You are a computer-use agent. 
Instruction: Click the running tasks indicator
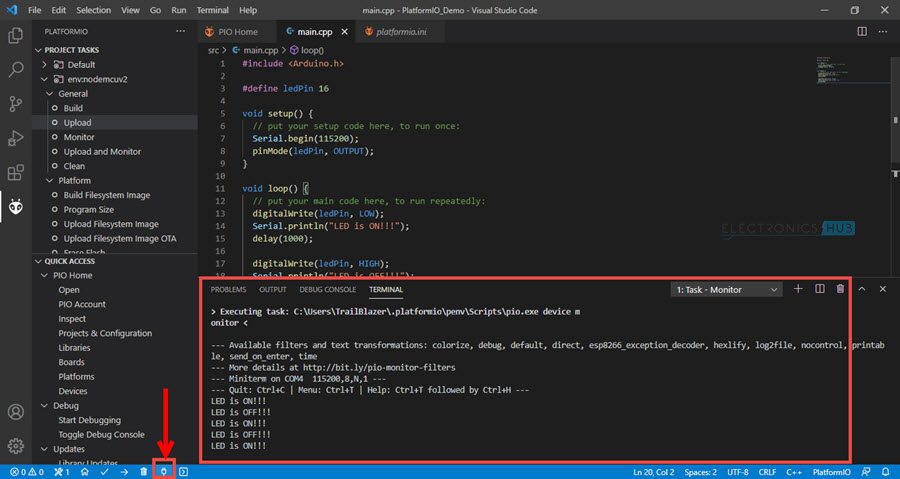pos(61,472)
